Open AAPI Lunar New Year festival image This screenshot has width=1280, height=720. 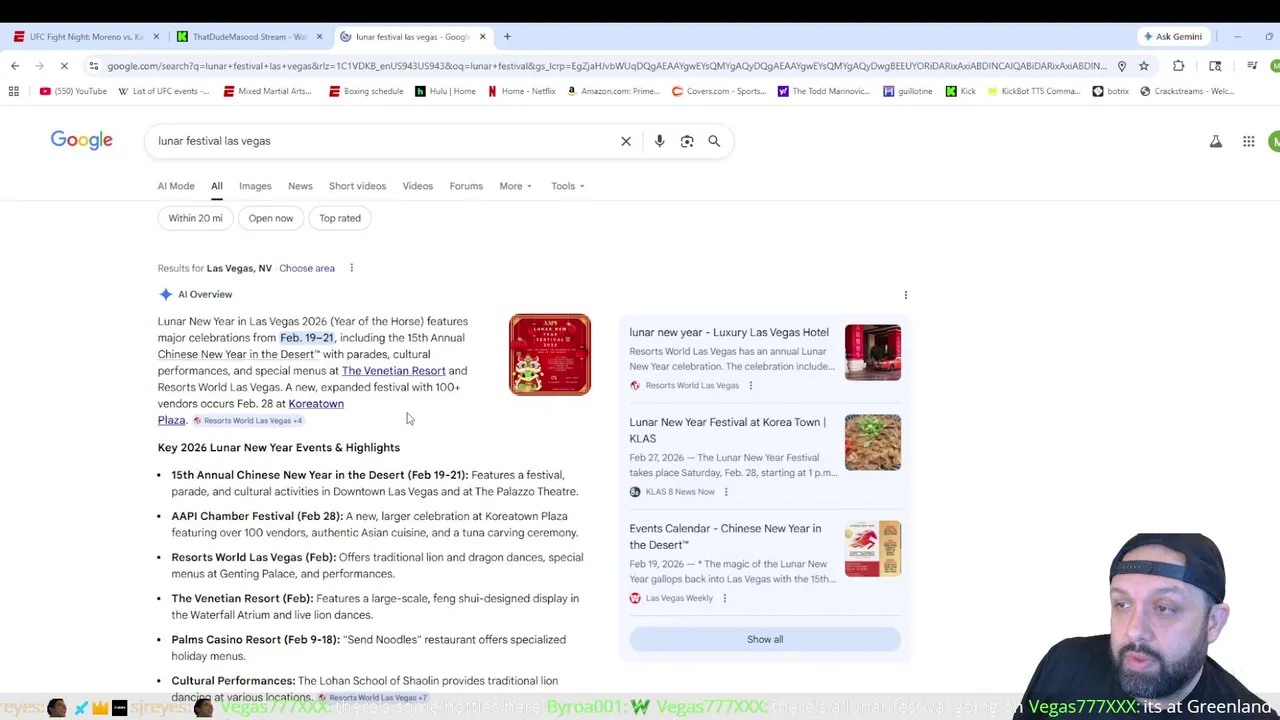[550, 355]
